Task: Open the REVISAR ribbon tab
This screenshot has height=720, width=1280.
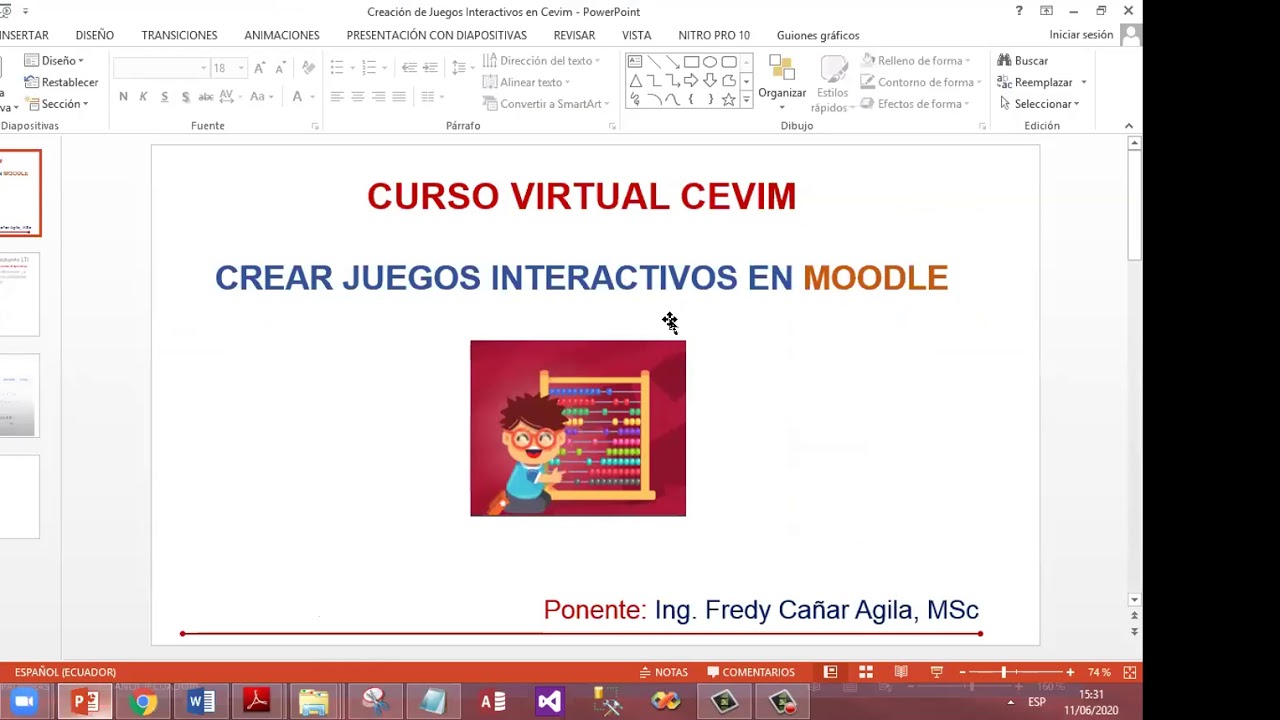Action: tap(574, 35)
